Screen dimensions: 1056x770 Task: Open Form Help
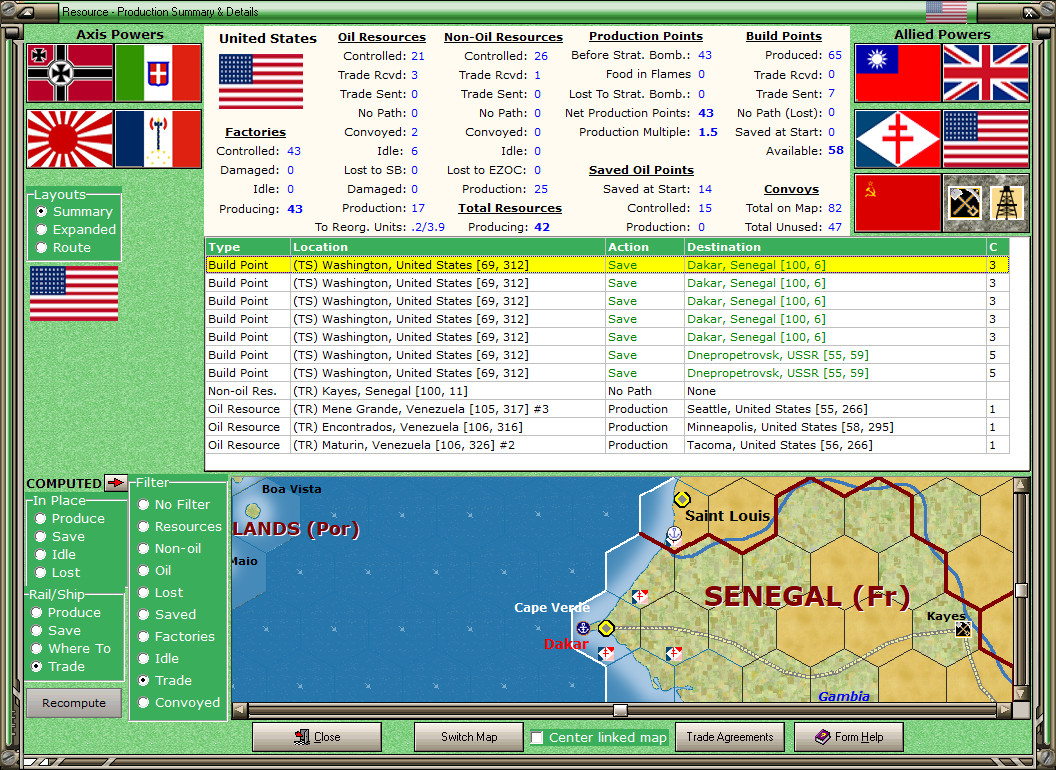click(849, 737)
